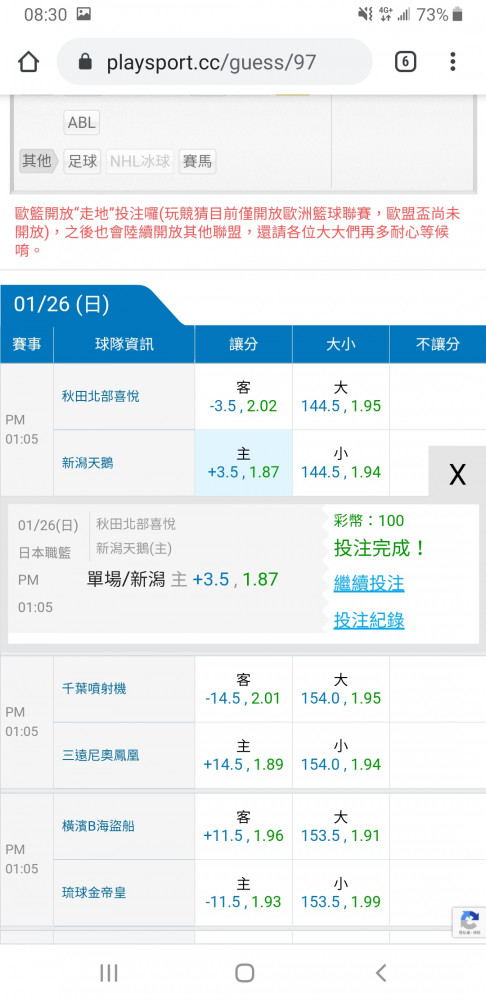Click the reCAPTCHA badge icon
This screenshot has width=486, height=1000.
pyautogui.click(x=469, y=922)
